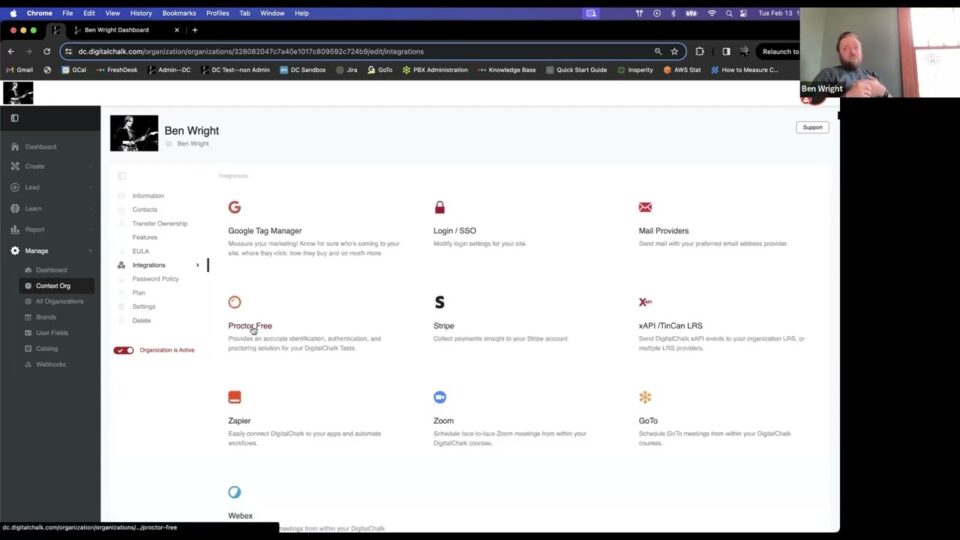This screenshot has height=540, width=960.
Task: Open the Profiles menu
Action: pyautogui.click(x=217, y=13)
